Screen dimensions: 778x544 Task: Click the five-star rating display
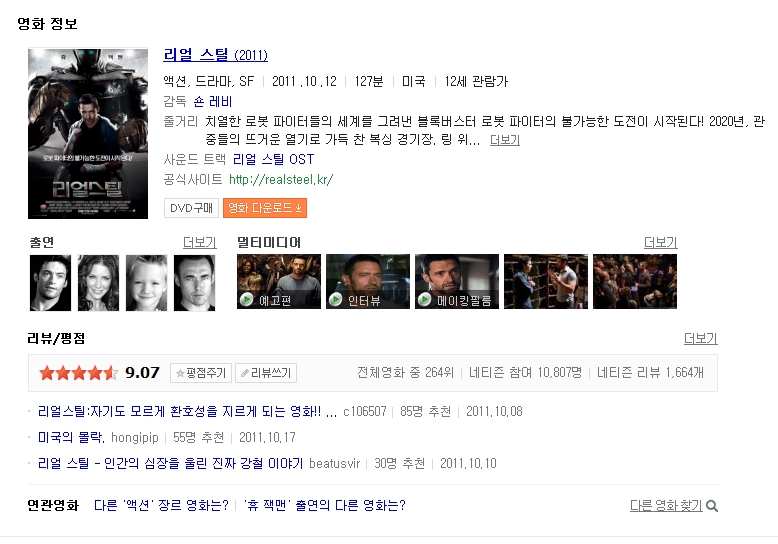click(x=78, y=373)
